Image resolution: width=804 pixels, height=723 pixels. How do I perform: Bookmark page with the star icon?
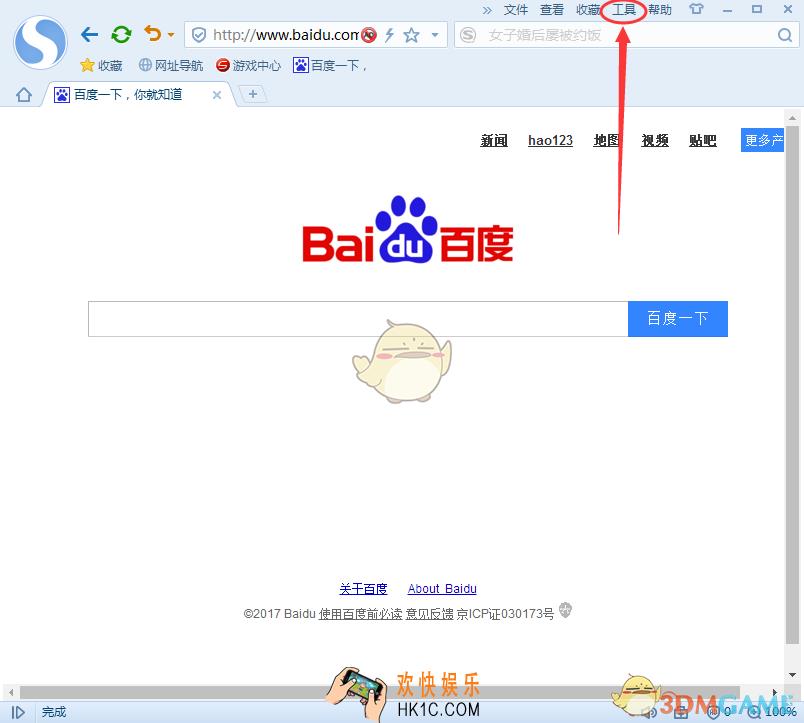tap(411, 35)
